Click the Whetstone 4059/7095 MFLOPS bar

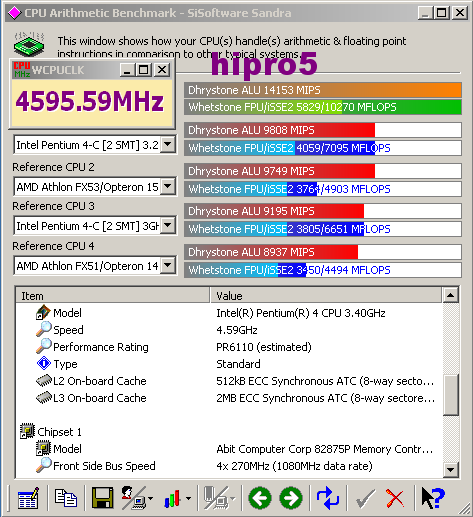(323, 148)
